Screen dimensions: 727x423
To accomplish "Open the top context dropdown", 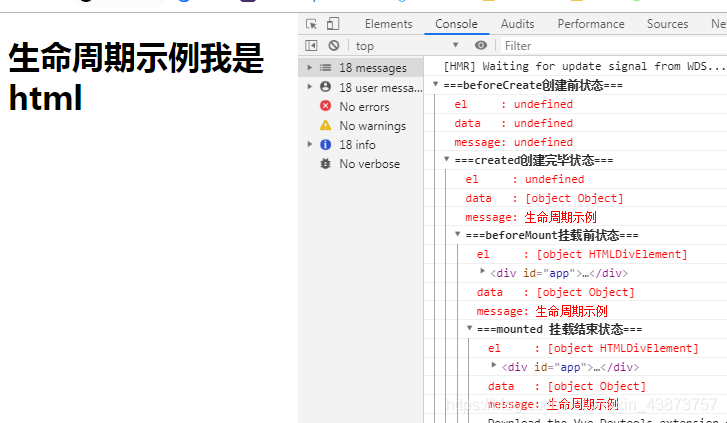I will click(x=407, y=46).
